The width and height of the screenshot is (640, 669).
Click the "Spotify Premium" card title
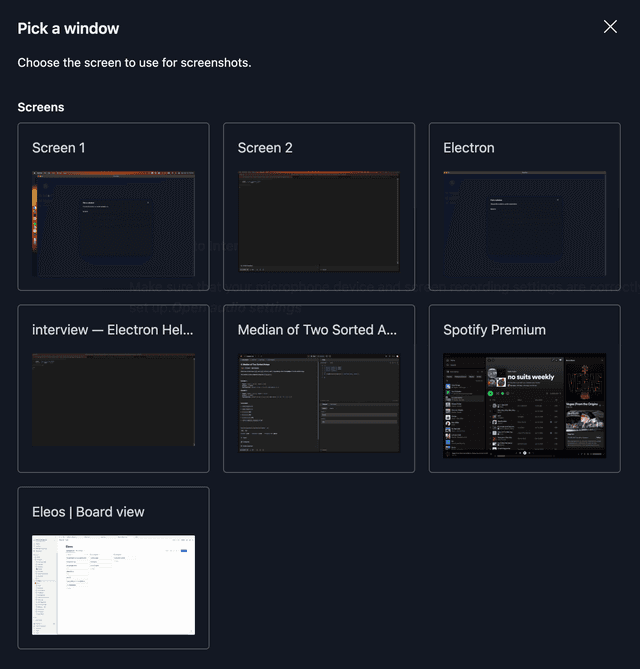[494, 330]
